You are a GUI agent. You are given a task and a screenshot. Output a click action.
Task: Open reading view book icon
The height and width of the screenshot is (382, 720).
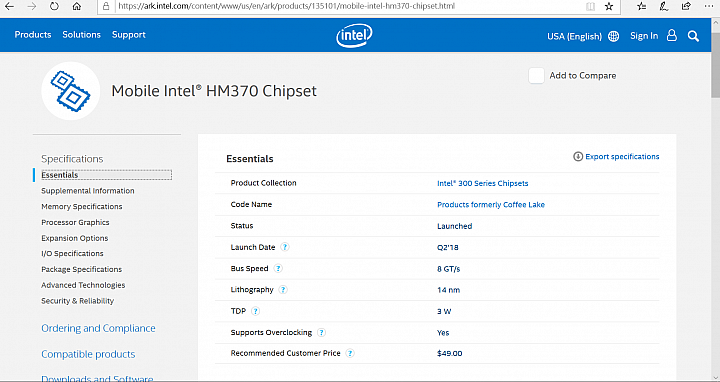pos(590,6)
